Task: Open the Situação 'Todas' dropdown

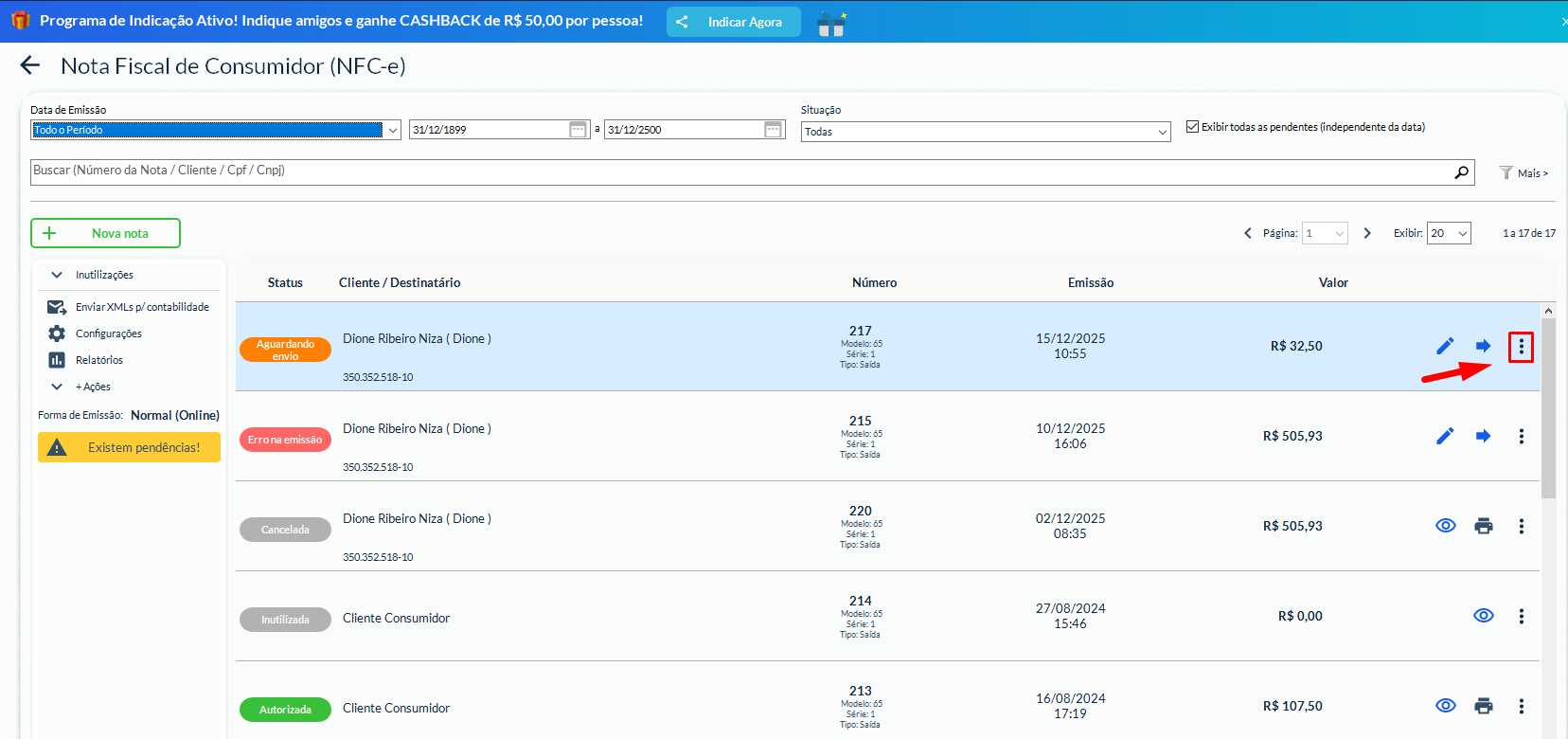Action: [x=987, y=132]
